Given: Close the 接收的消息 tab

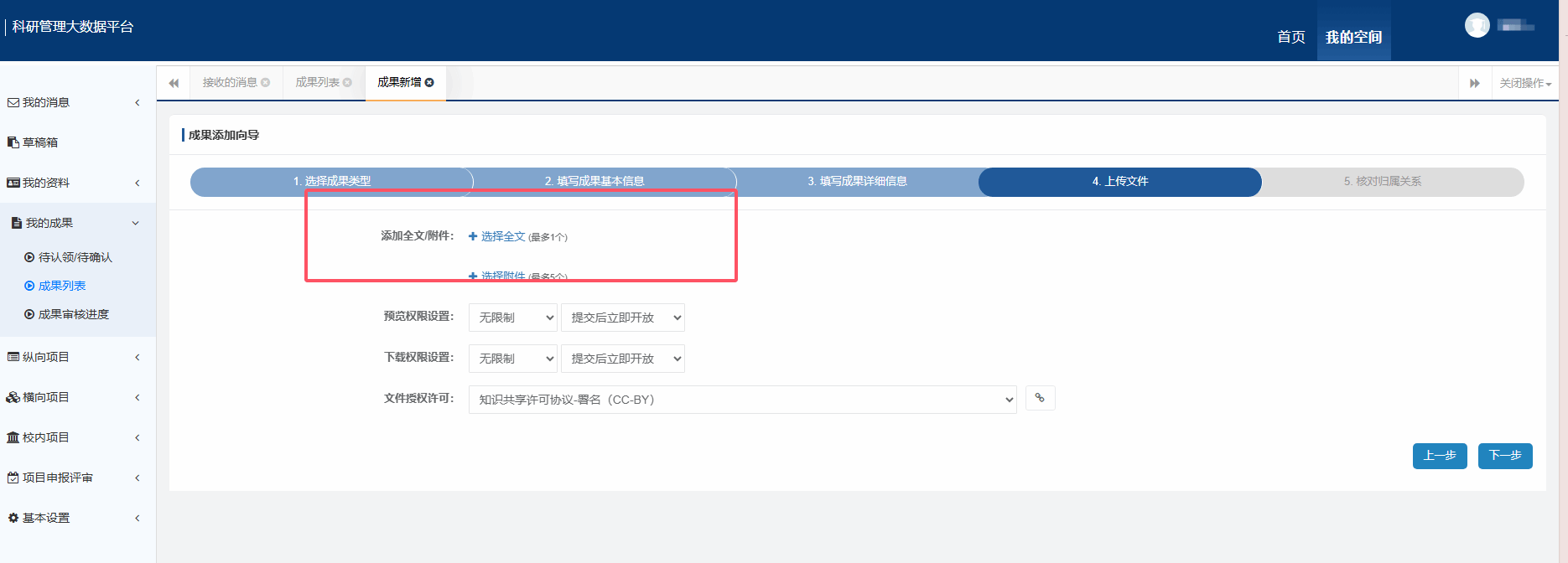Looking at the screenshot, I should pyautogui.click(x=265, y=82).
